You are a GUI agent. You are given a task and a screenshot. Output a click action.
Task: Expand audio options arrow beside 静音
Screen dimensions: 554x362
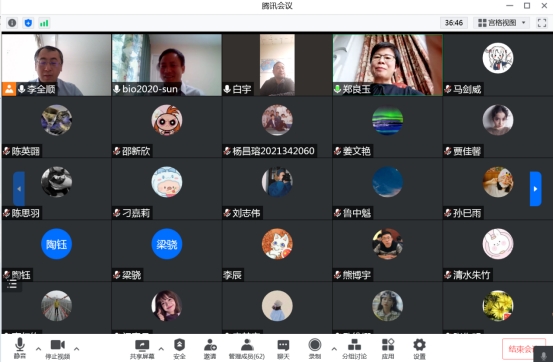38,349
